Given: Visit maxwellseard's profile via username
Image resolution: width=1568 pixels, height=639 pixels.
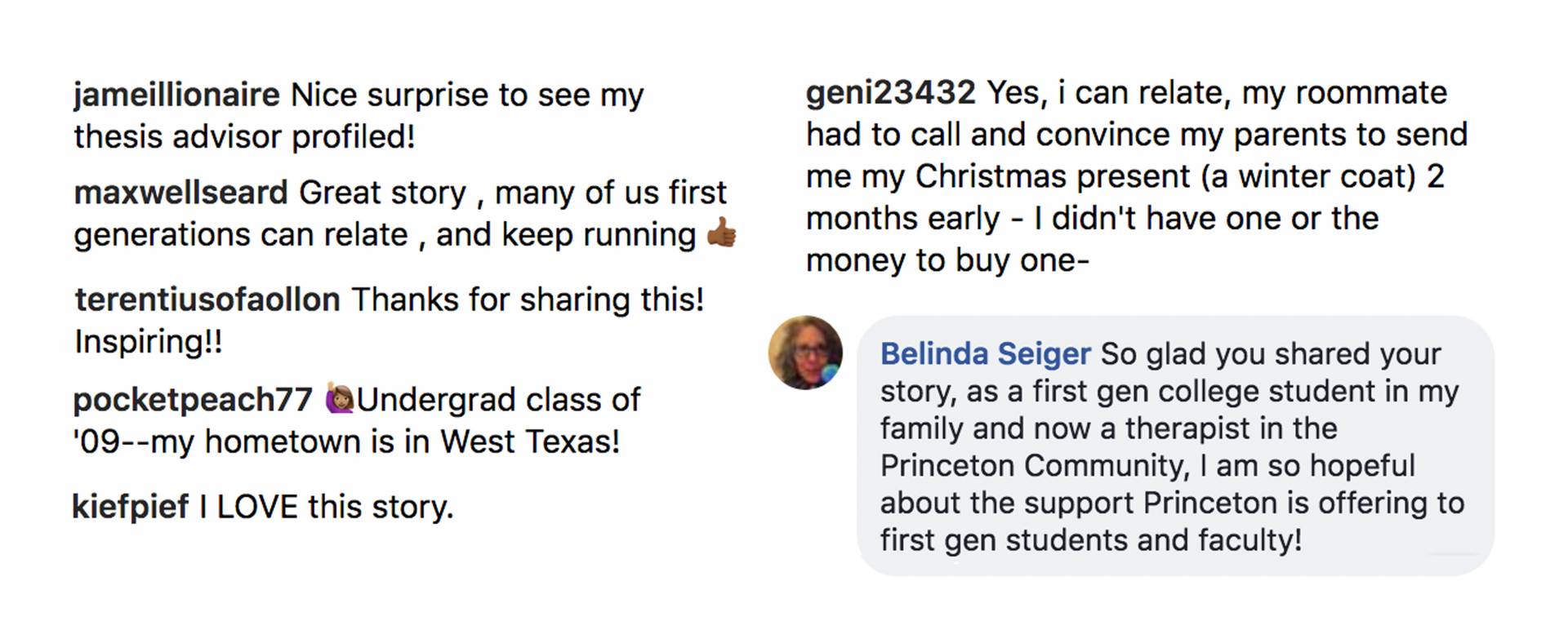Looking at the screenshot, I should [180, 193].
